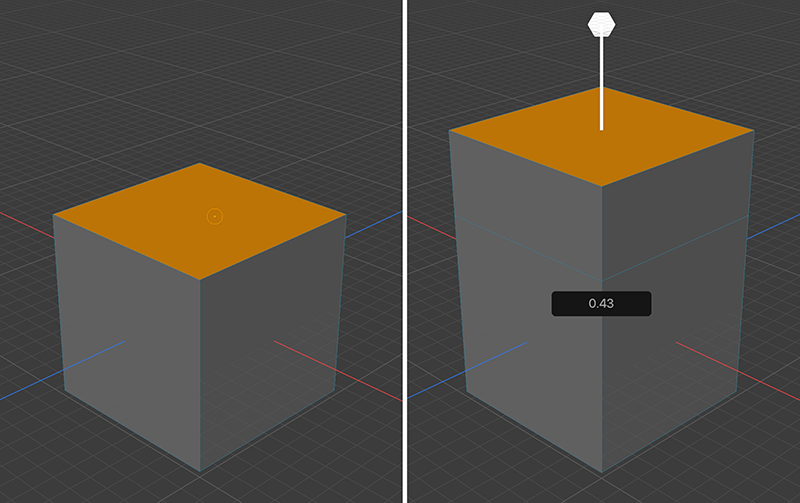Click the white hexagon extrude handle
Image resolution: width=800 pixels, height=503 pixels.
click(x=601, y=24)
